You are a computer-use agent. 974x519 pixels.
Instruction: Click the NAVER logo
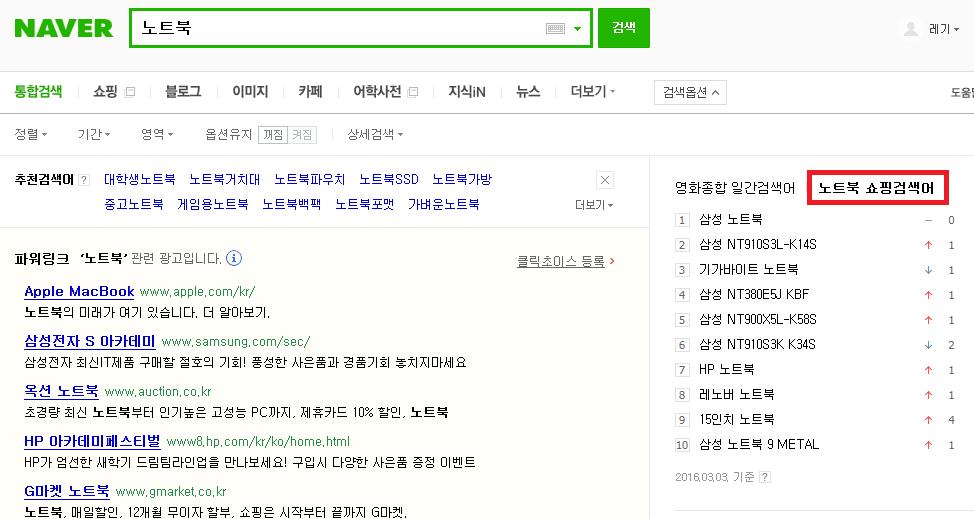pos(63,28)
